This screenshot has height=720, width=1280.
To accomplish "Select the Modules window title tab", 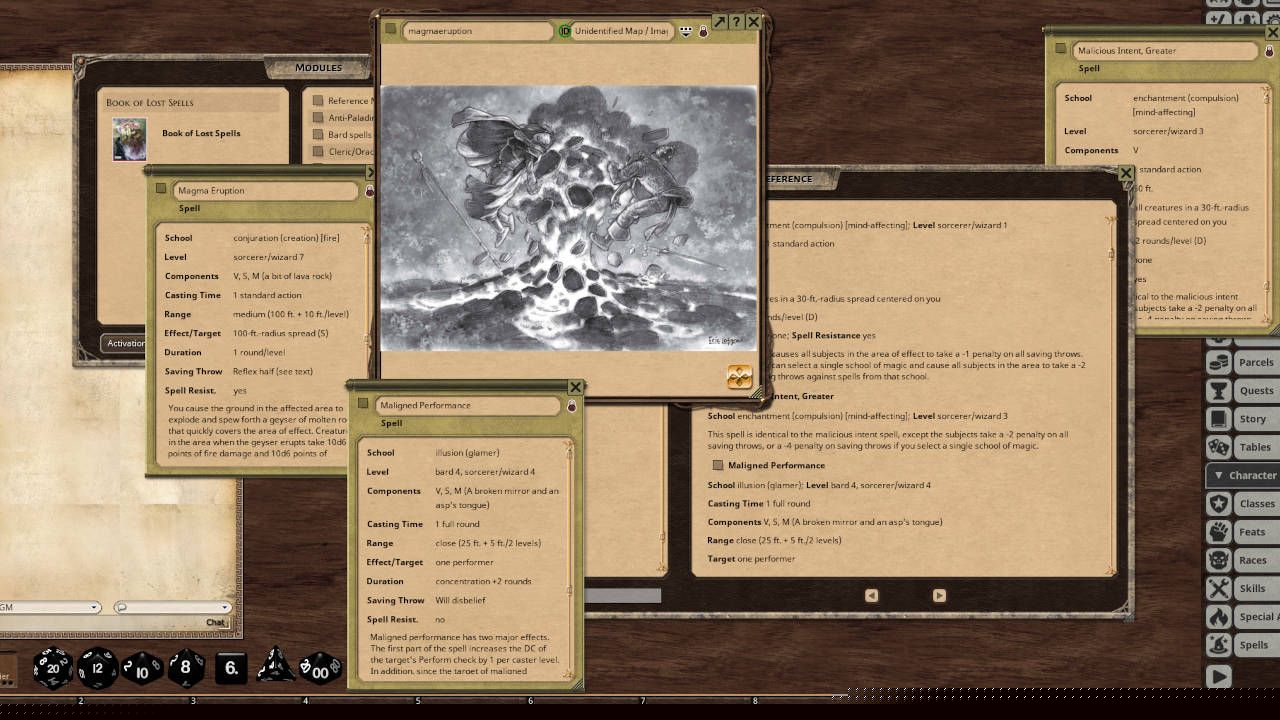I will [x=318, y=68].
